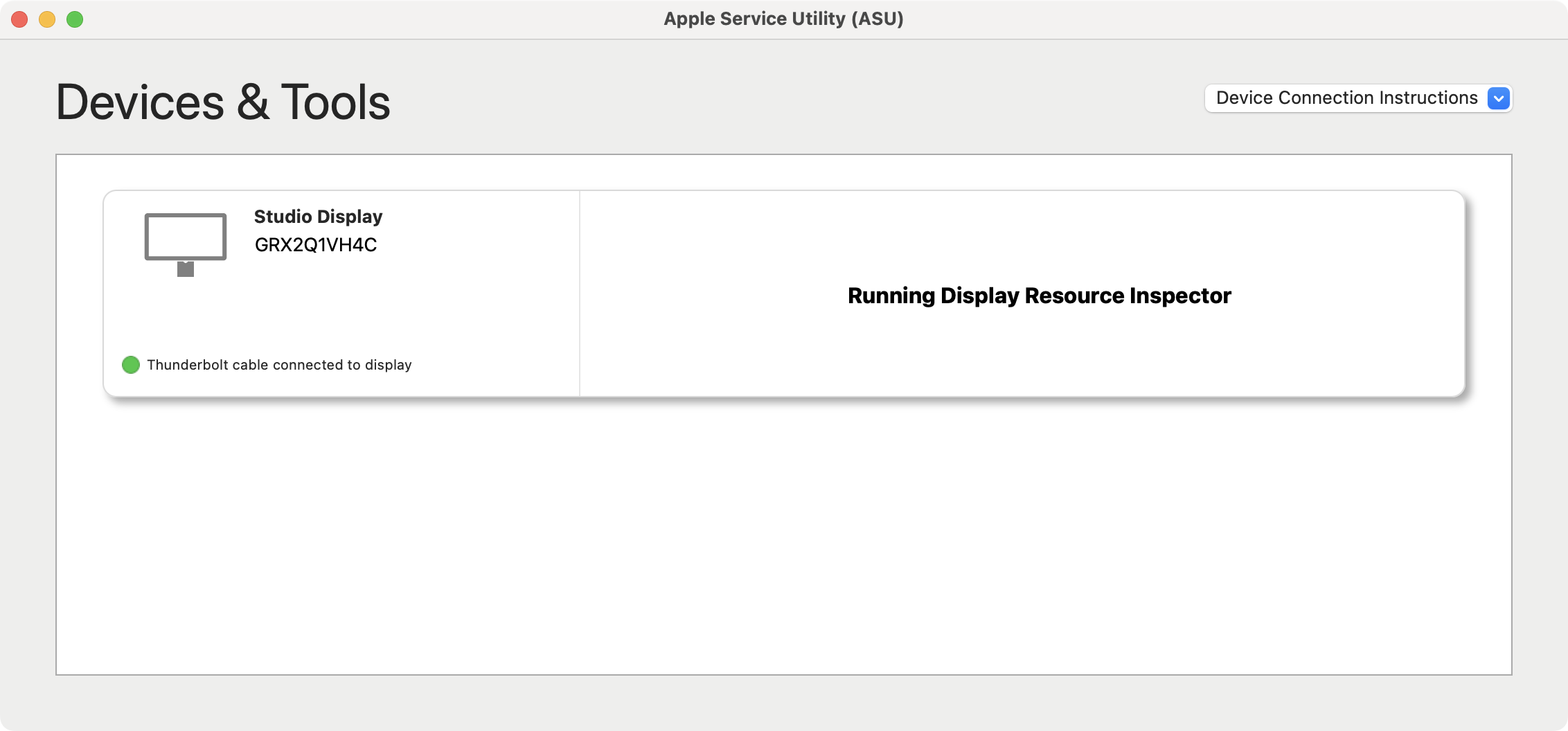Click the Running Display Resource Inspector status

[x=1039, y=296]
